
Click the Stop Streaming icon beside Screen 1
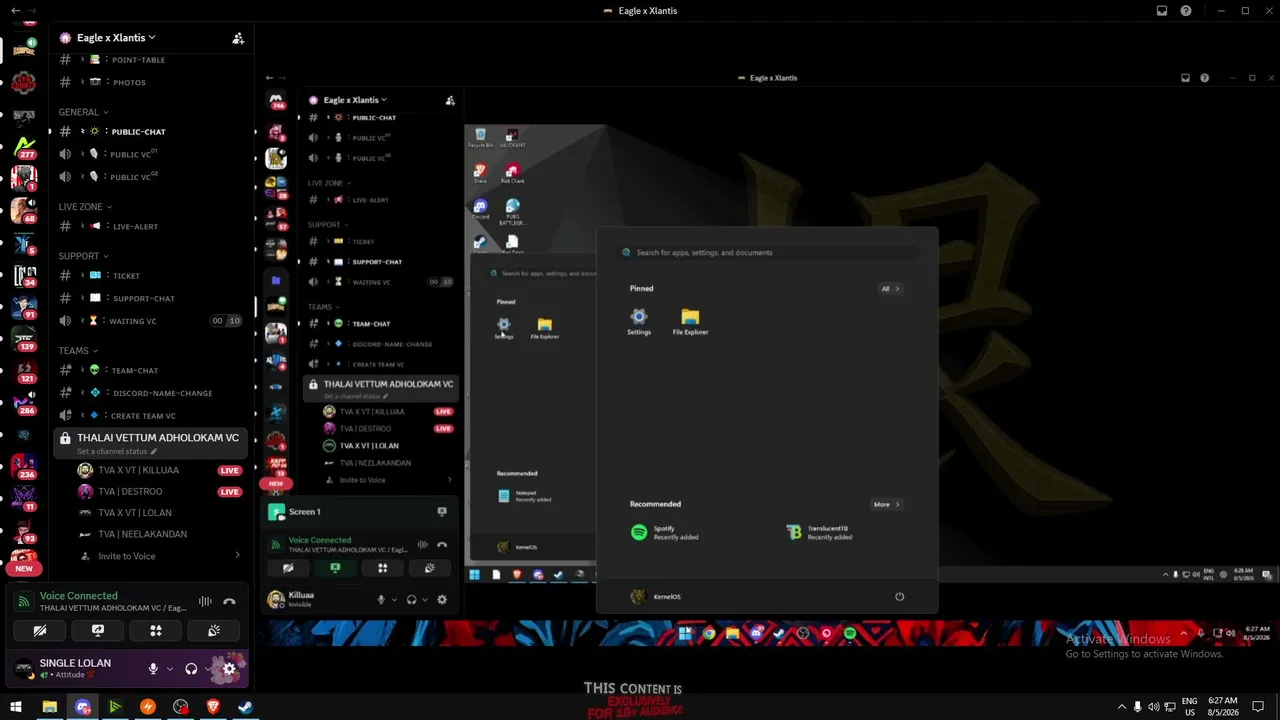441,512
